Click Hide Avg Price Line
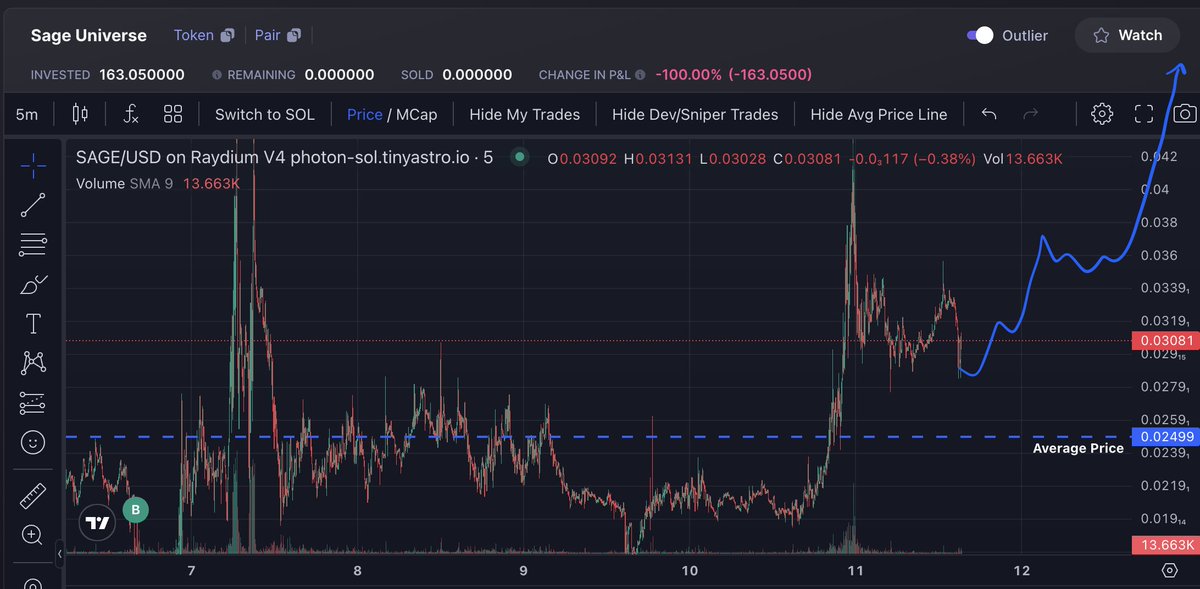 click(x=879, y=114)
